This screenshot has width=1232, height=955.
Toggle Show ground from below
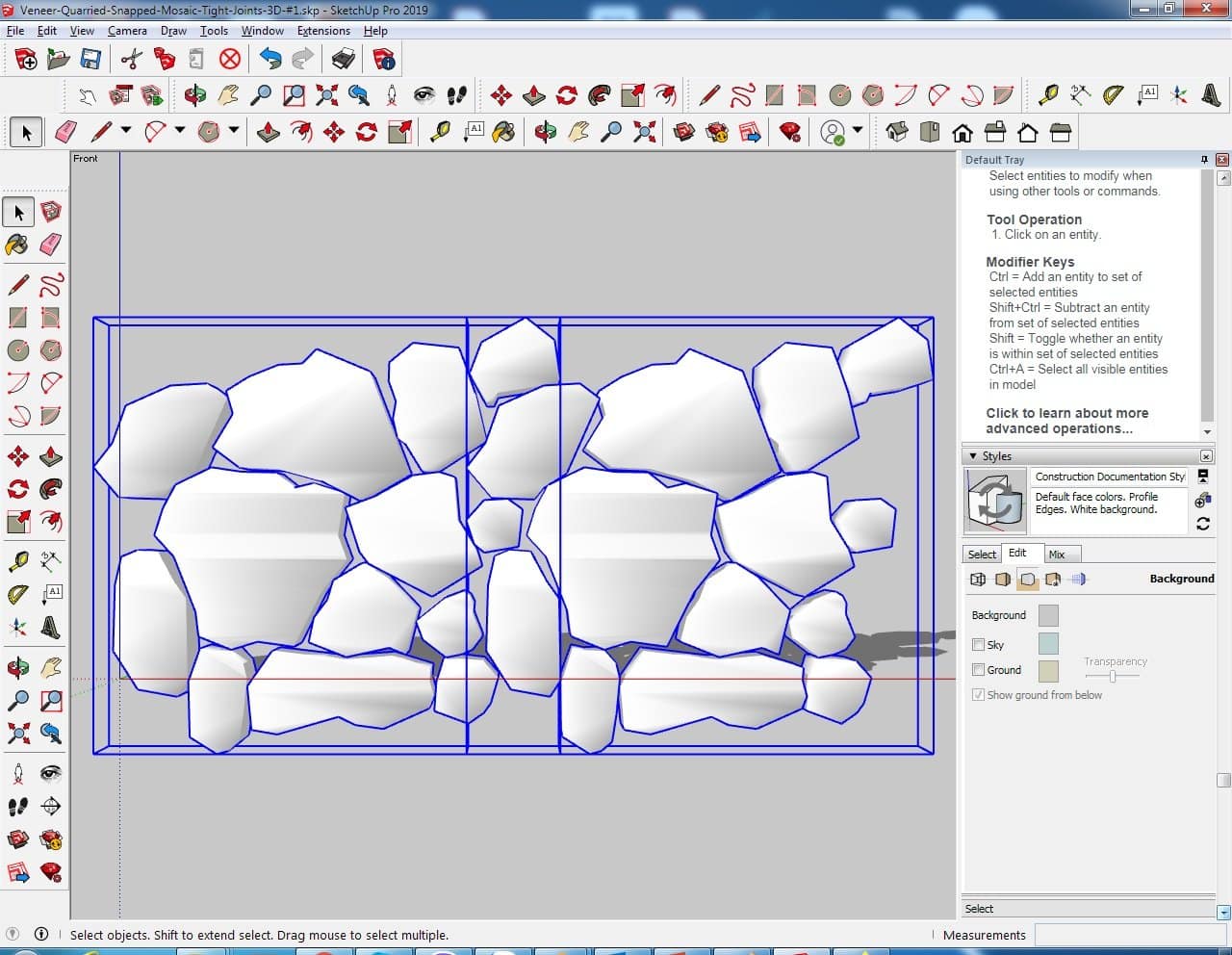pyautogui.click(x=978, y=695)
